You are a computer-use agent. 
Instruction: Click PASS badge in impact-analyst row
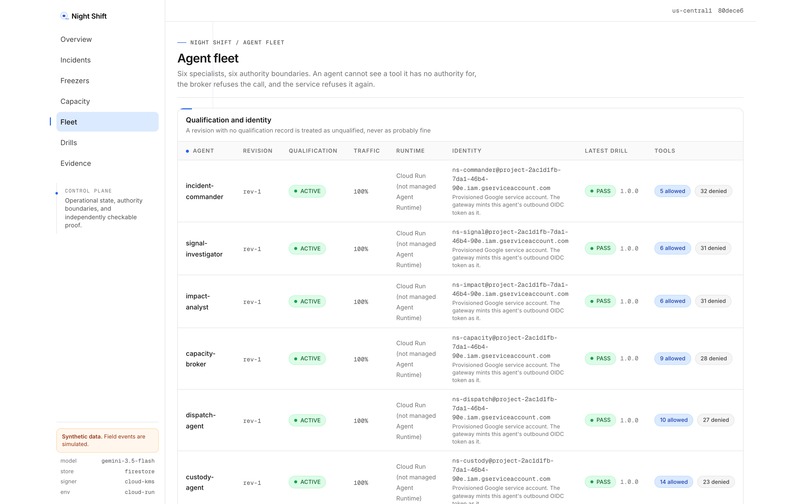point(600,301)
